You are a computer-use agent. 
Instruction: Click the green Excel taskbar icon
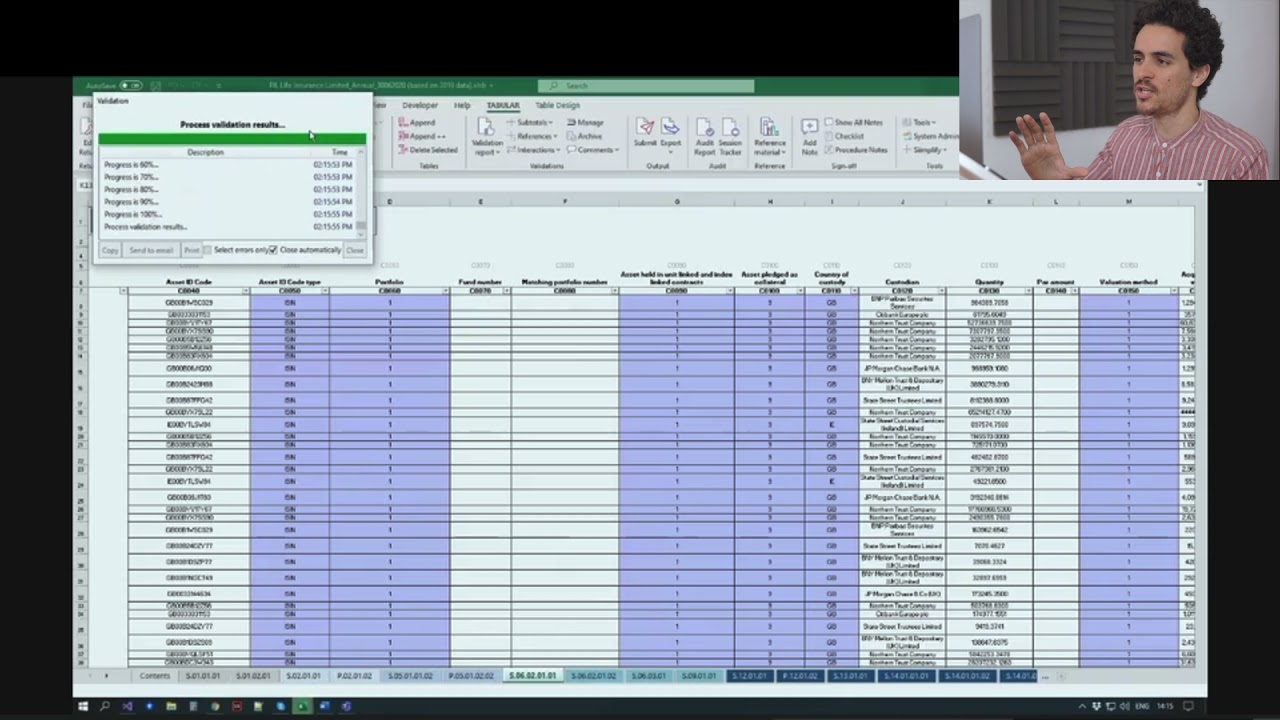point(302,706)
